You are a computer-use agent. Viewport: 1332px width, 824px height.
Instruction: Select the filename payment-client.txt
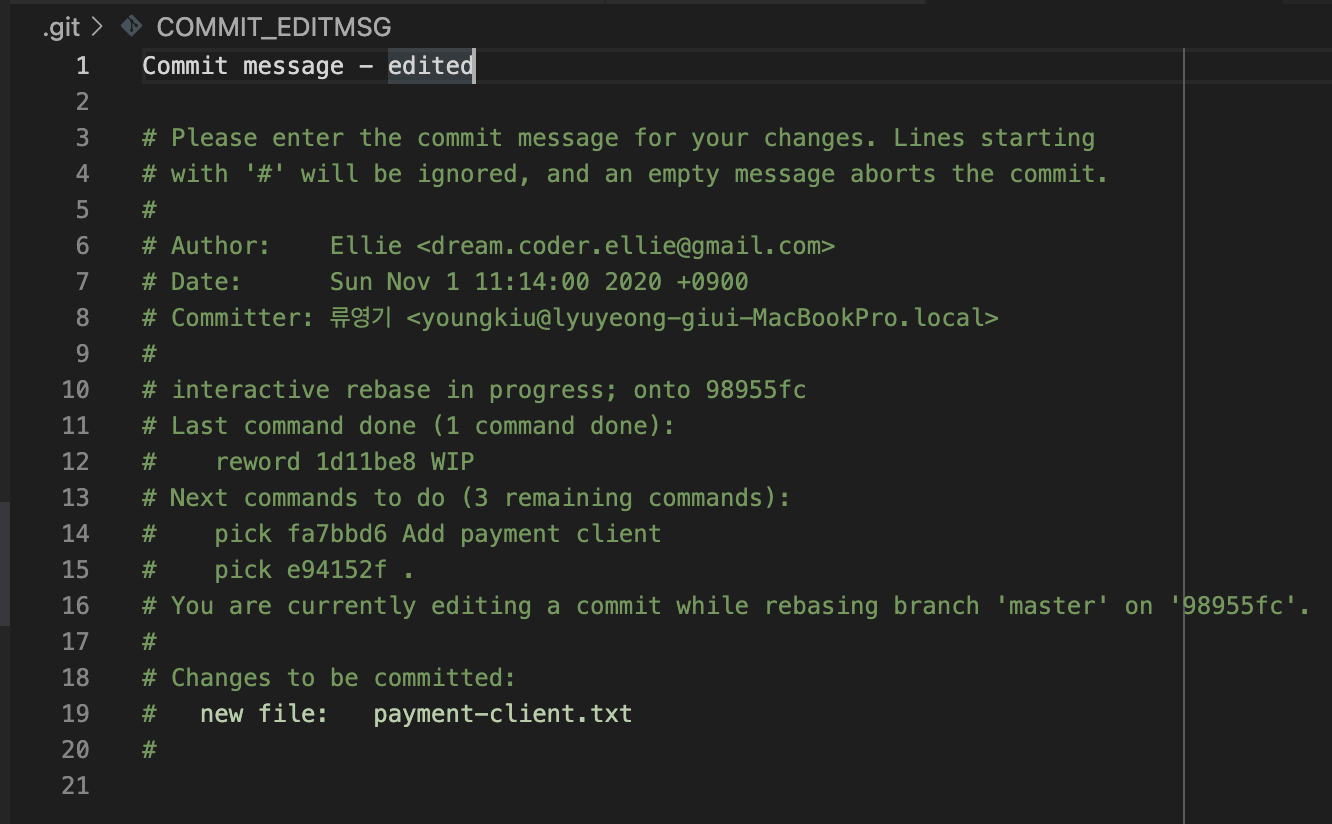pyautogui.click(x=502, y=713)
